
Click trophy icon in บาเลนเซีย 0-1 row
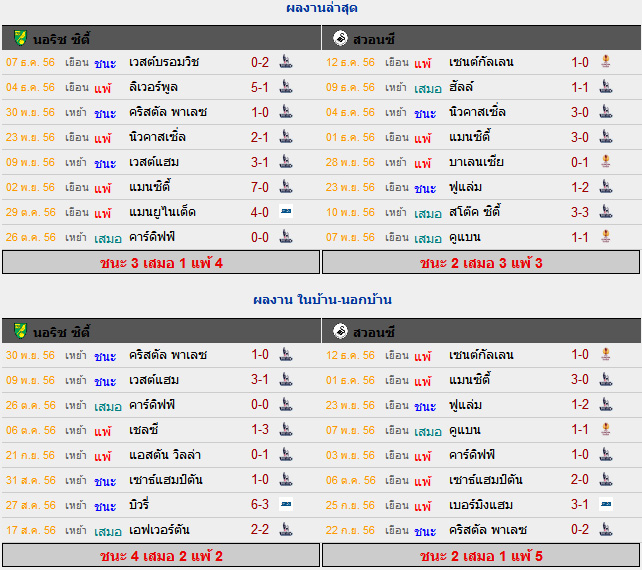coord(606,161)
